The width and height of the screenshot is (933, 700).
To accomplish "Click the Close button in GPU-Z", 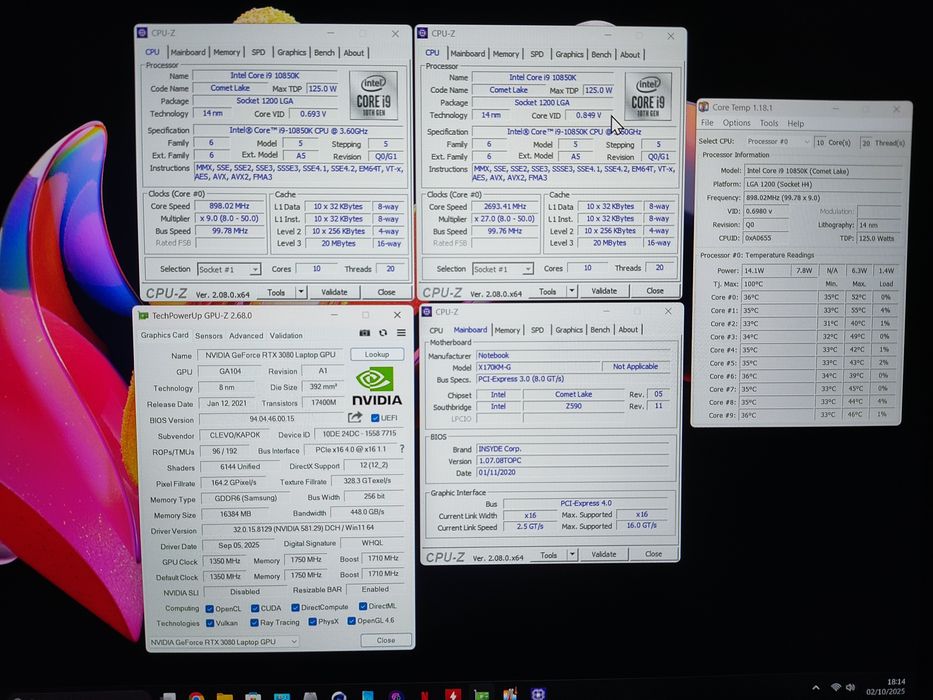I will point(386,640).
